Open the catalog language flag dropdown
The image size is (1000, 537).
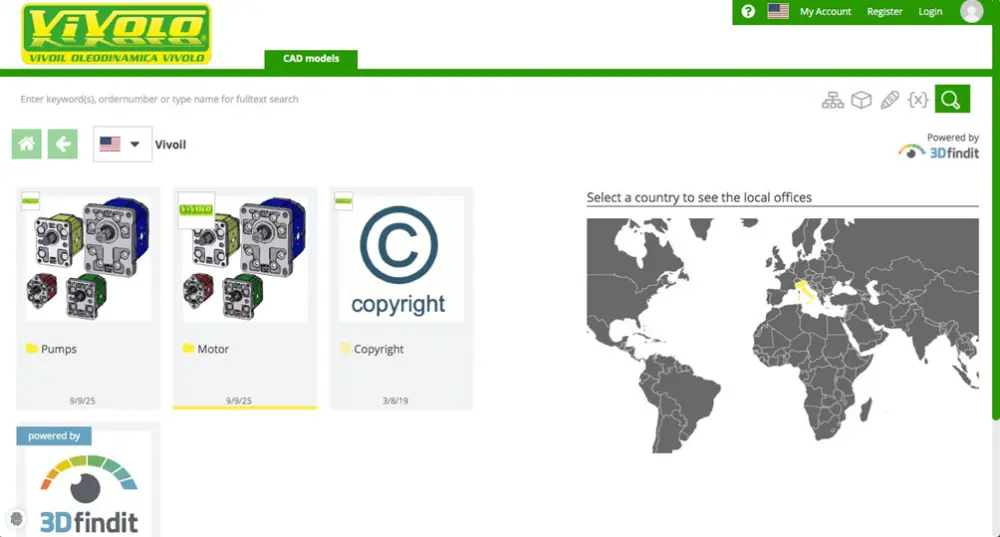pos(122,144)
